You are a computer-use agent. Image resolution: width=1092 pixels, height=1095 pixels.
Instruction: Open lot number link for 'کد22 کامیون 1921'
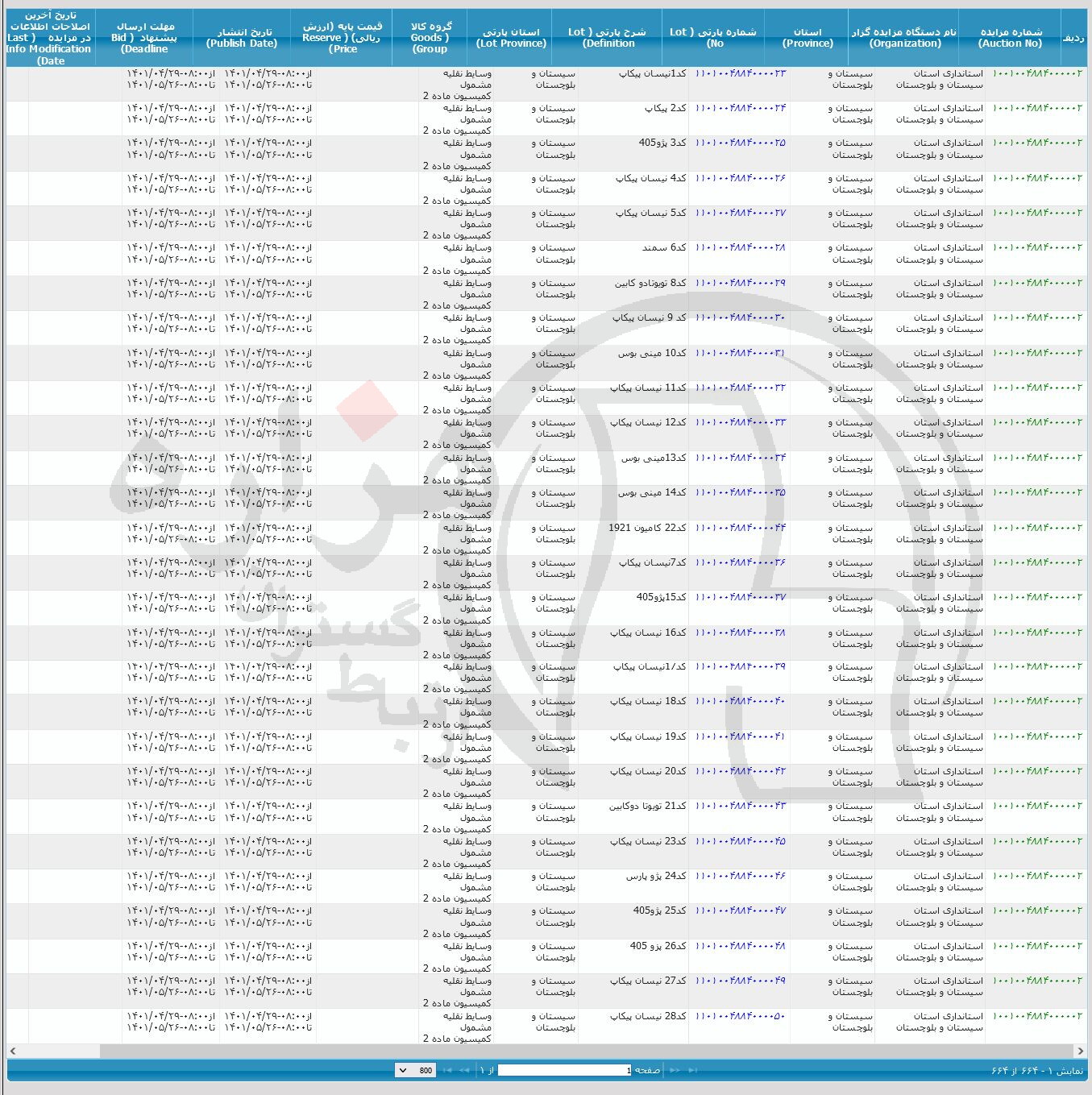740,528
